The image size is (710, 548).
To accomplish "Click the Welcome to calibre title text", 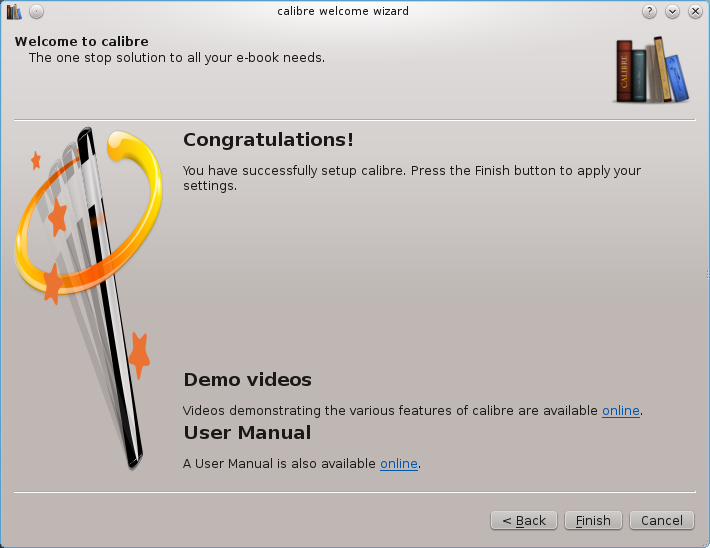I will 82,42.
